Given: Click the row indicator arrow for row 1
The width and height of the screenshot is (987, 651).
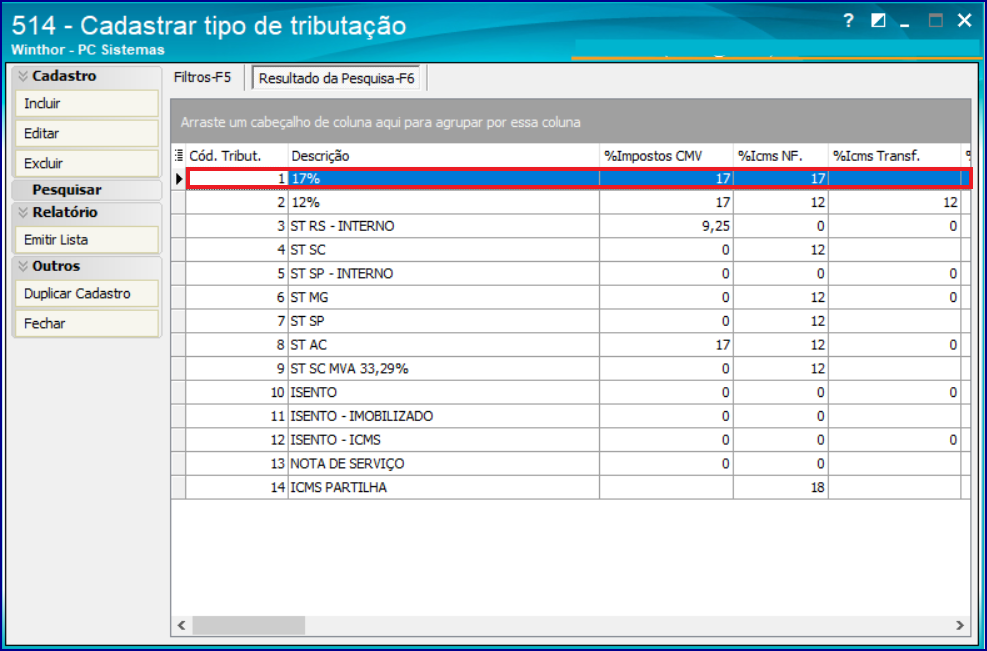Looking at the screenshot, I should [179, 179].
